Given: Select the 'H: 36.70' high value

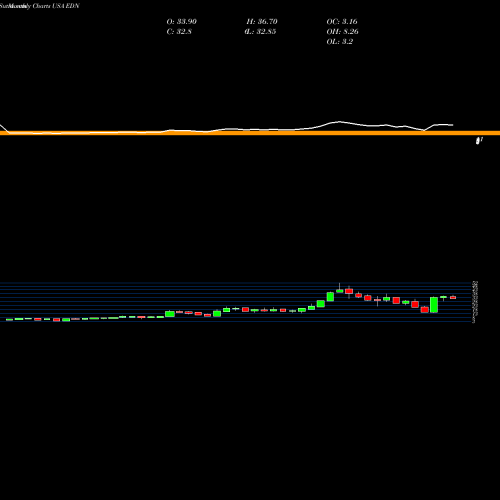Looking at the screenshot, I should coord(262,22).
